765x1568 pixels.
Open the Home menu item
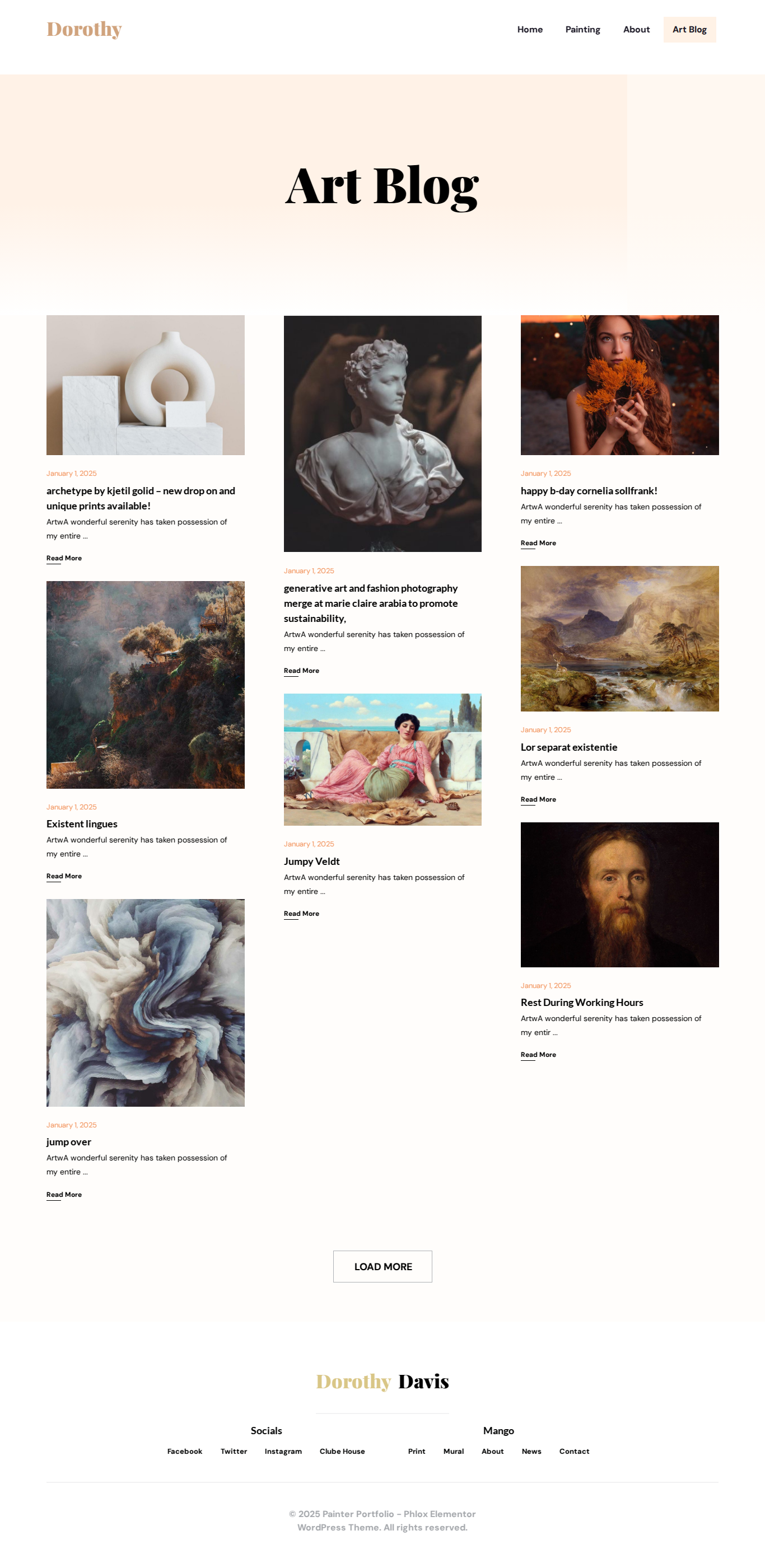[530, 29]
